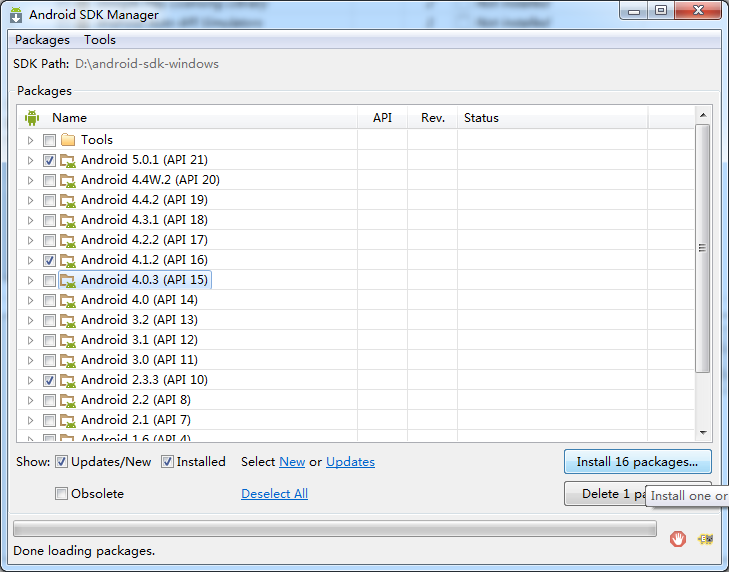The height and width of the screenshot is (572, 729).
Task: Click the Android 4.0.3 (API 15) package icon
Action: (68, 280)
